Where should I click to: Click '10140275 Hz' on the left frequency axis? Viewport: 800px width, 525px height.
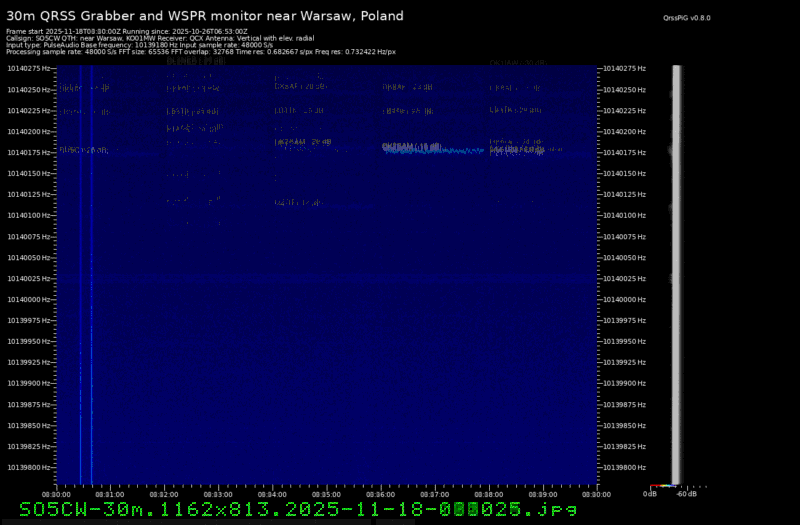[x=29, y=68]
